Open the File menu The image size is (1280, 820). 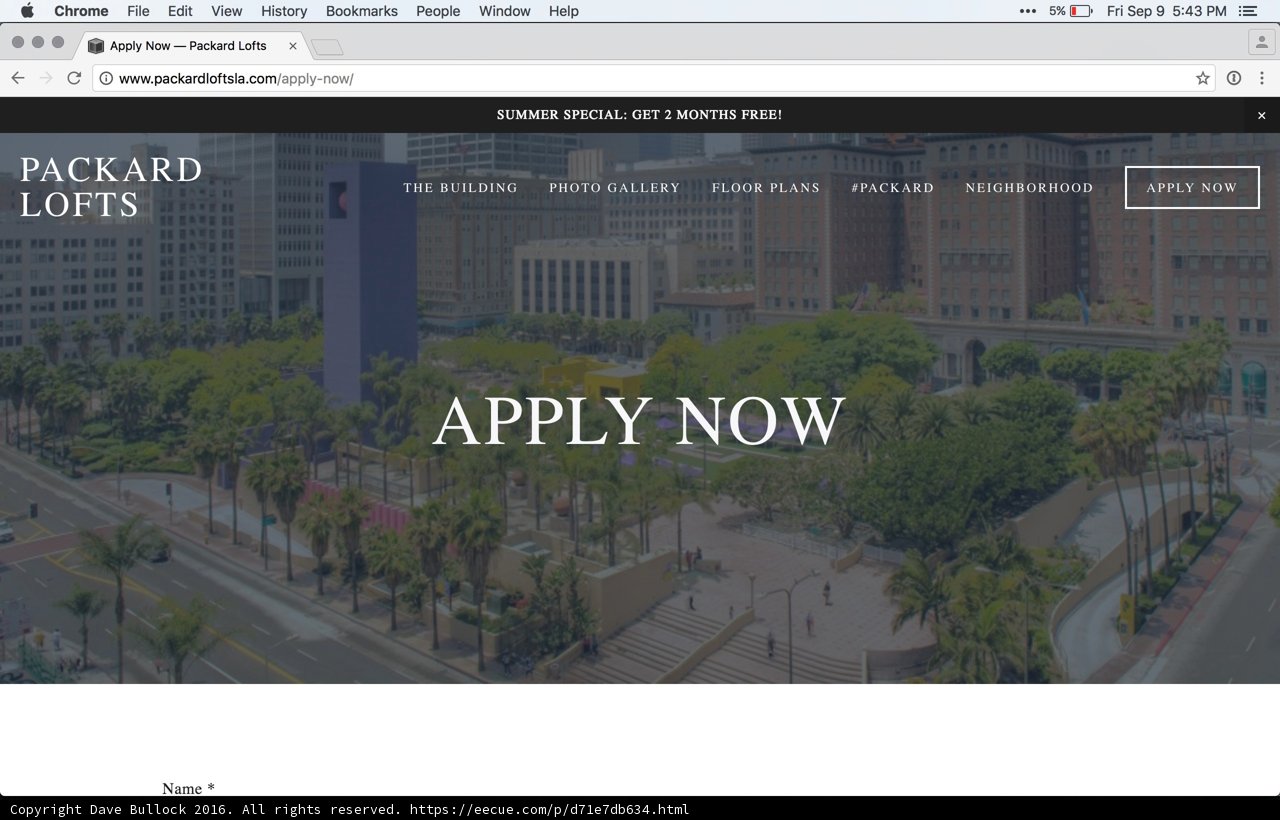pos(138,11)
